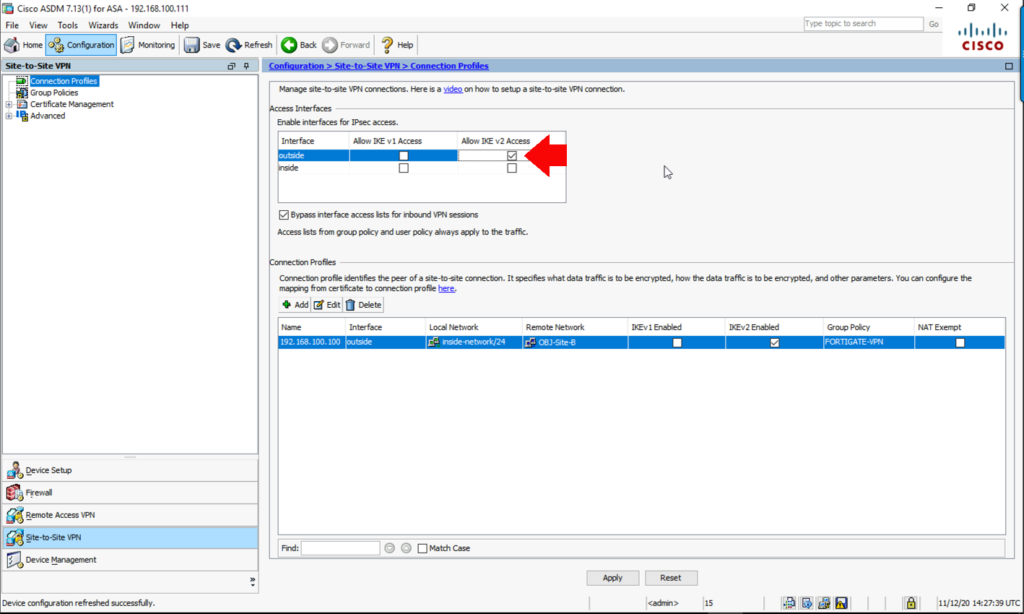Viewport: 1024px width, 614px height.
Task: Open Device Setup section
Action: (130, 470)
